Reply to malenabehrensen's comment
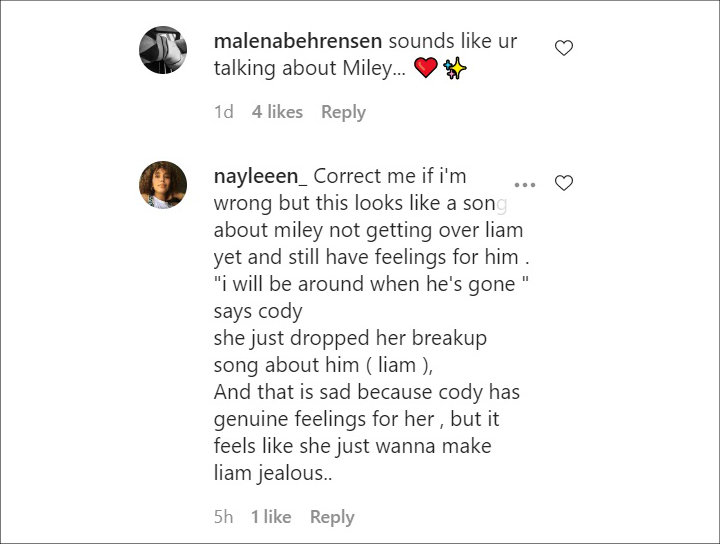The height and width of the screenshot is (544, 720). (x=343, y=112)
